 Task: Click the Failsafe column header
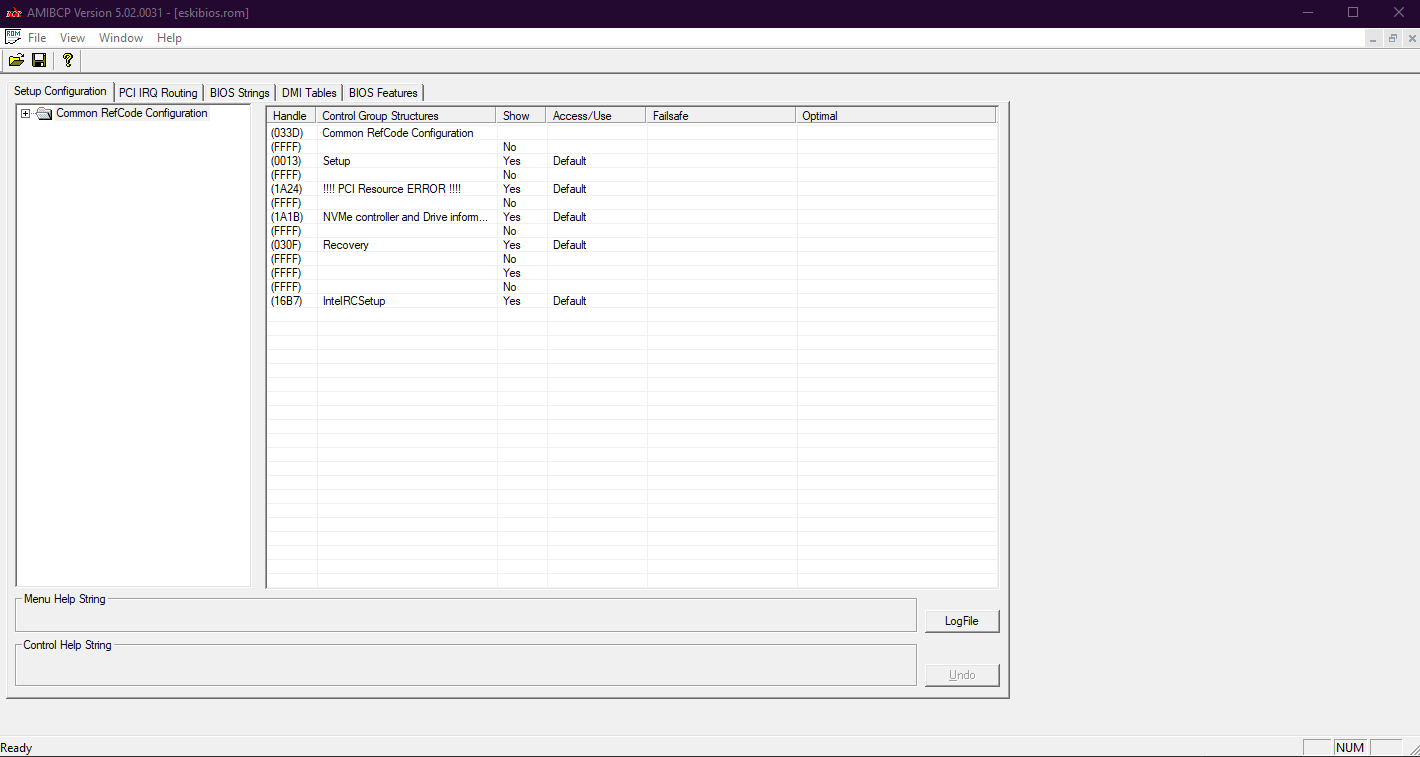(721, 116)
